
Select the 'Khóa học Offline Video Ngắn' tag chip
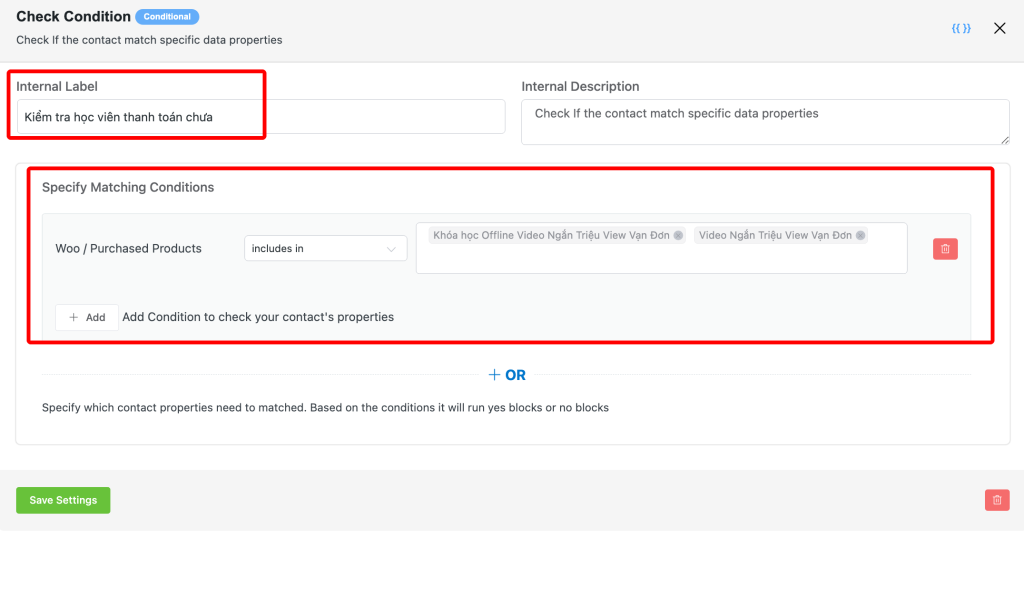point(551,236)
